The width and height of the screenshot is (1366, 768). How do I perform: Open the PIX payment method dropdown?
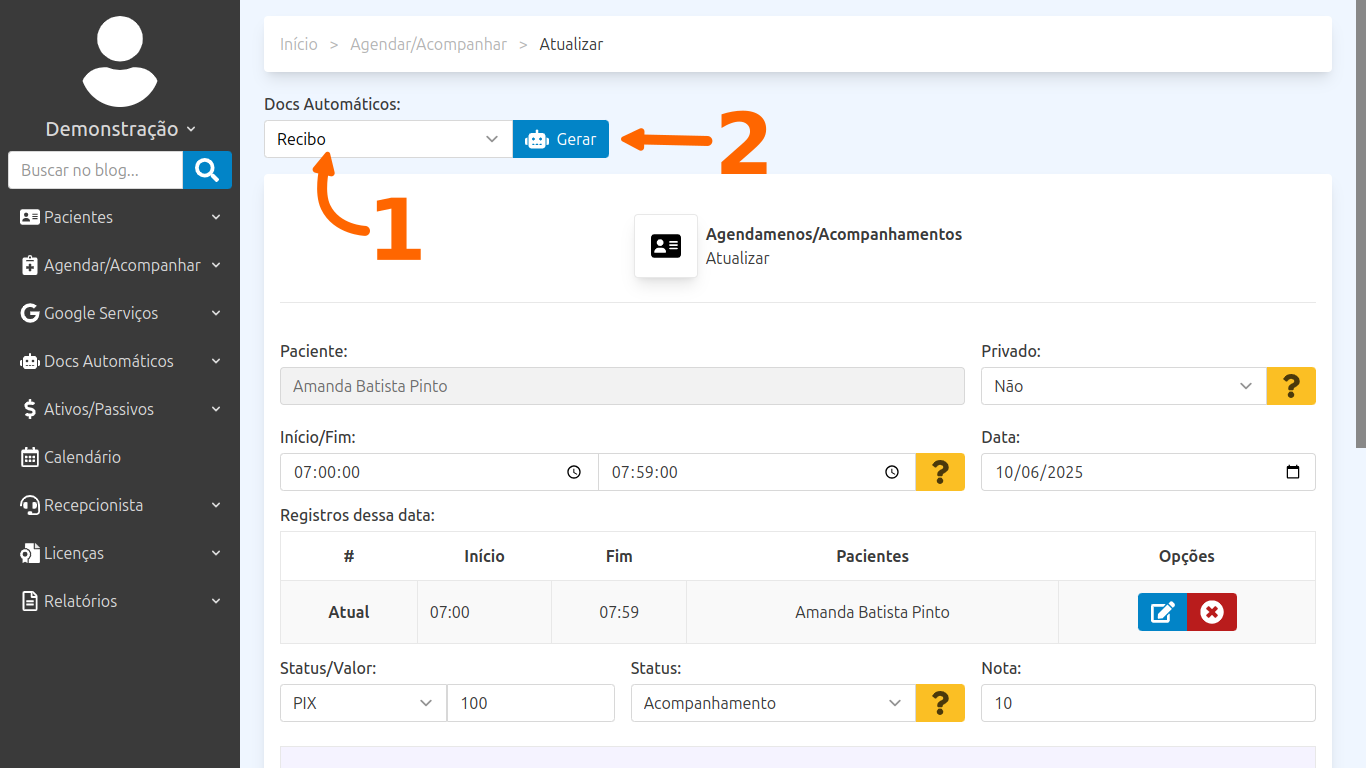363,703
